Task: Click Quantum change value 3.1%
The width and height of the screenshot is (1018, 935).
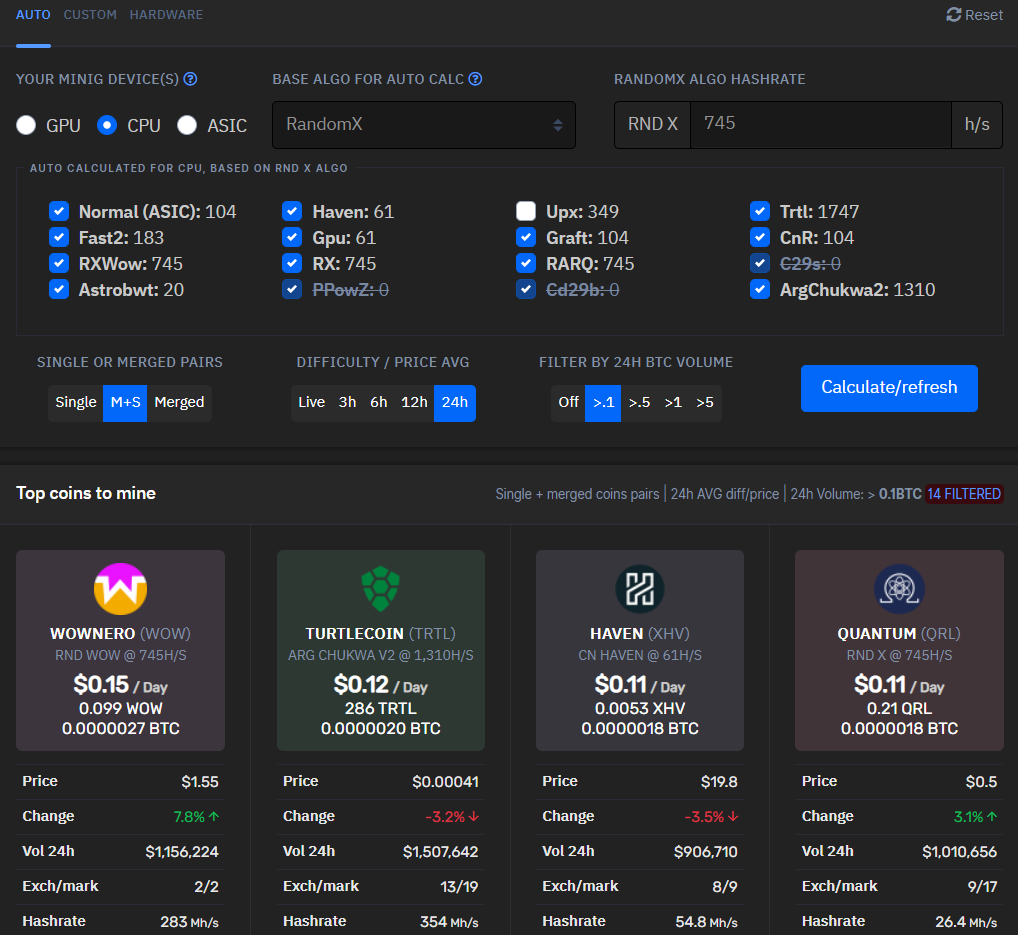Action: pos(975,817)
